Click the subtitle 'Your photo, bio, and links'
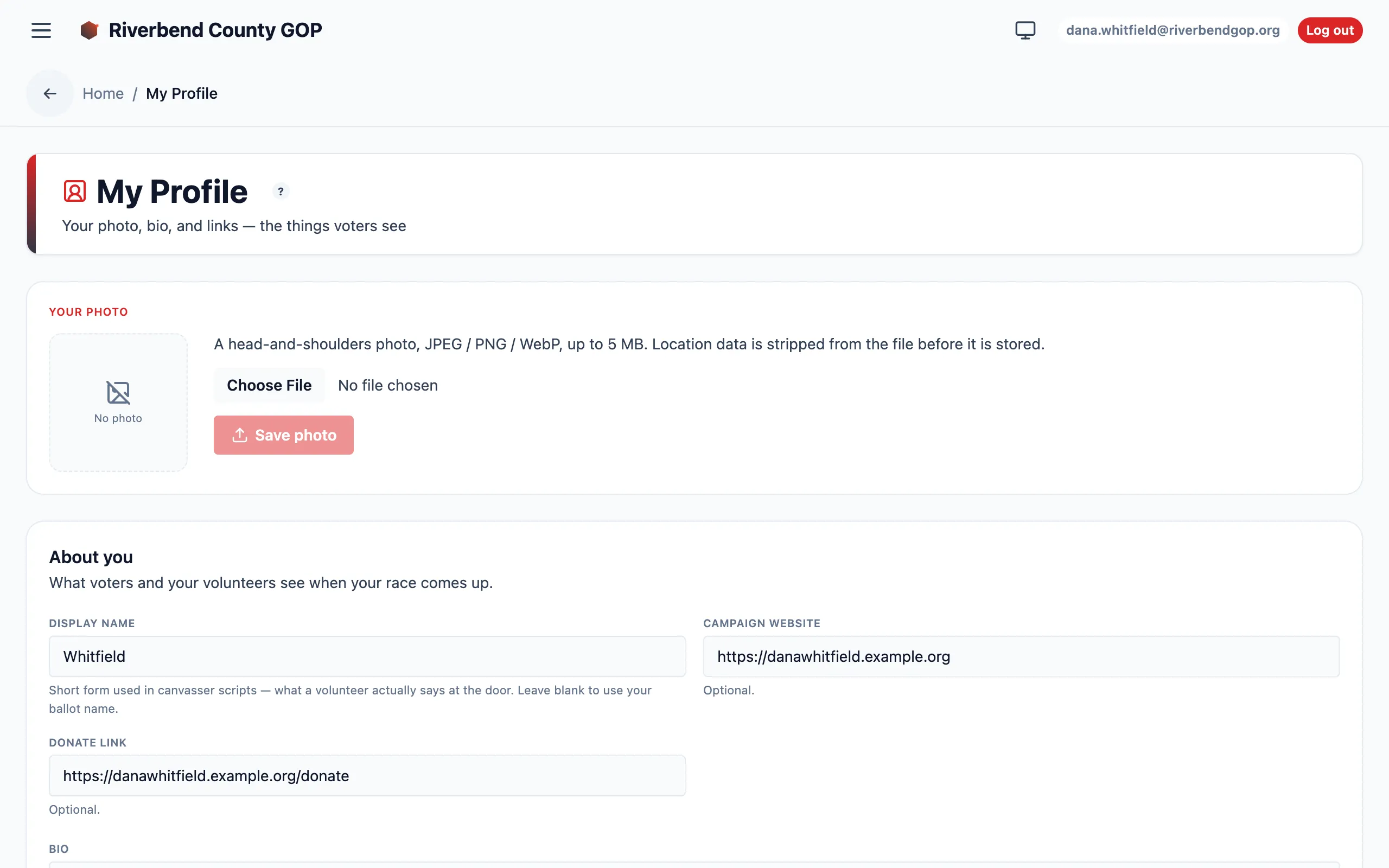Image resolution: width=1389 pixels, height=868 pixels. tap(234, 226)
